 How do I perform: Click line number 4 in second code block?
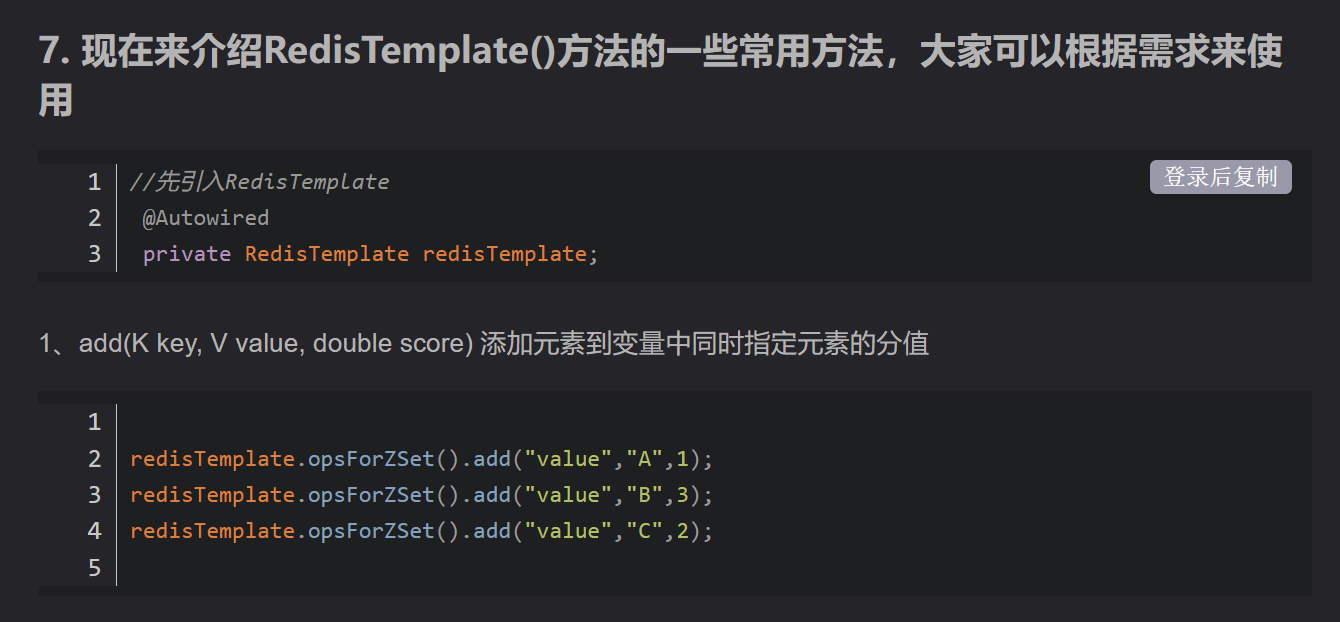(x=94, y=531)
